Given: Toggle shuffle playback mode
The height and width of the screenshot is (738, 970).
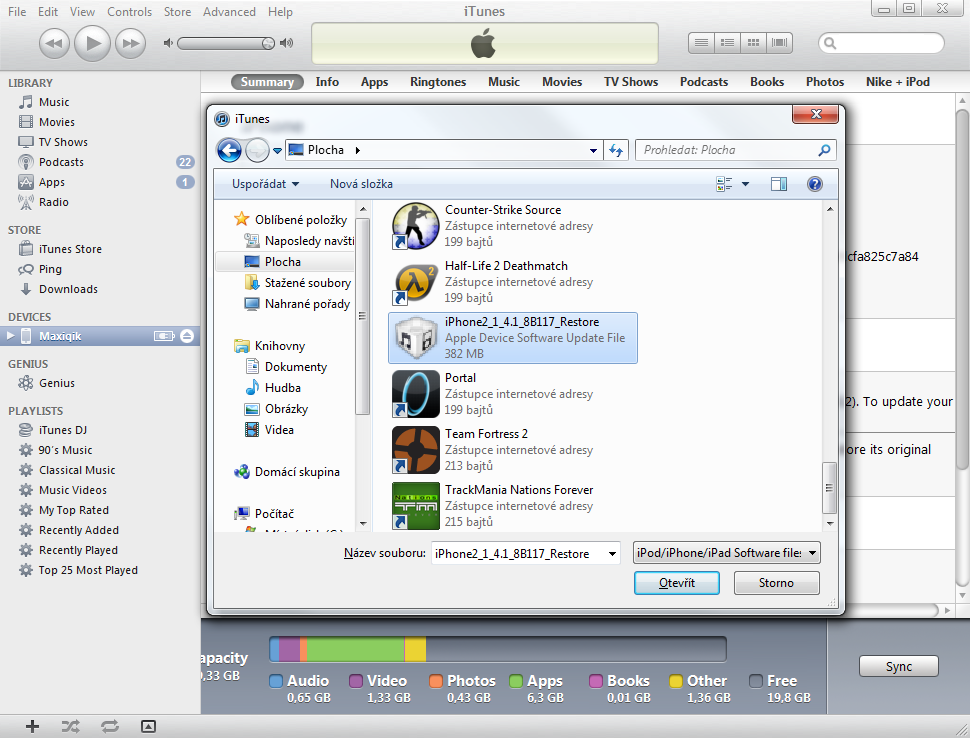Looking at the screenshot, I should pyautogui.click(x=70, y=725).
